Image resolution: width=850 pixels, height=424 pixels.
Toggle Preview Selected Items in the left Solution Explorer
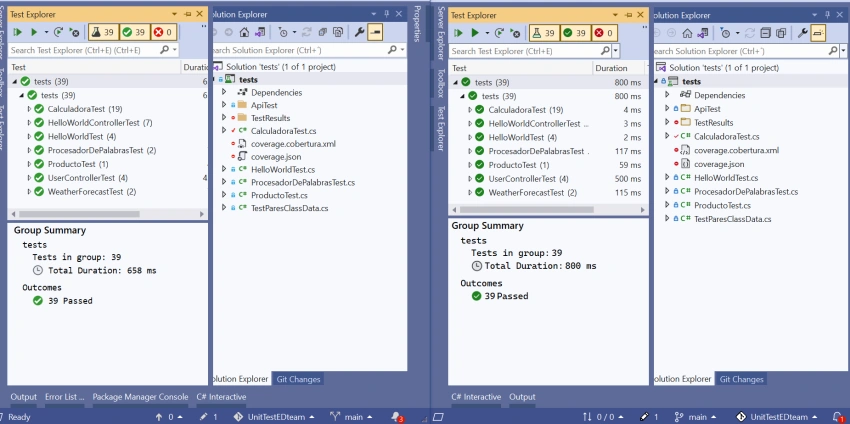click(x=375, y=33)
